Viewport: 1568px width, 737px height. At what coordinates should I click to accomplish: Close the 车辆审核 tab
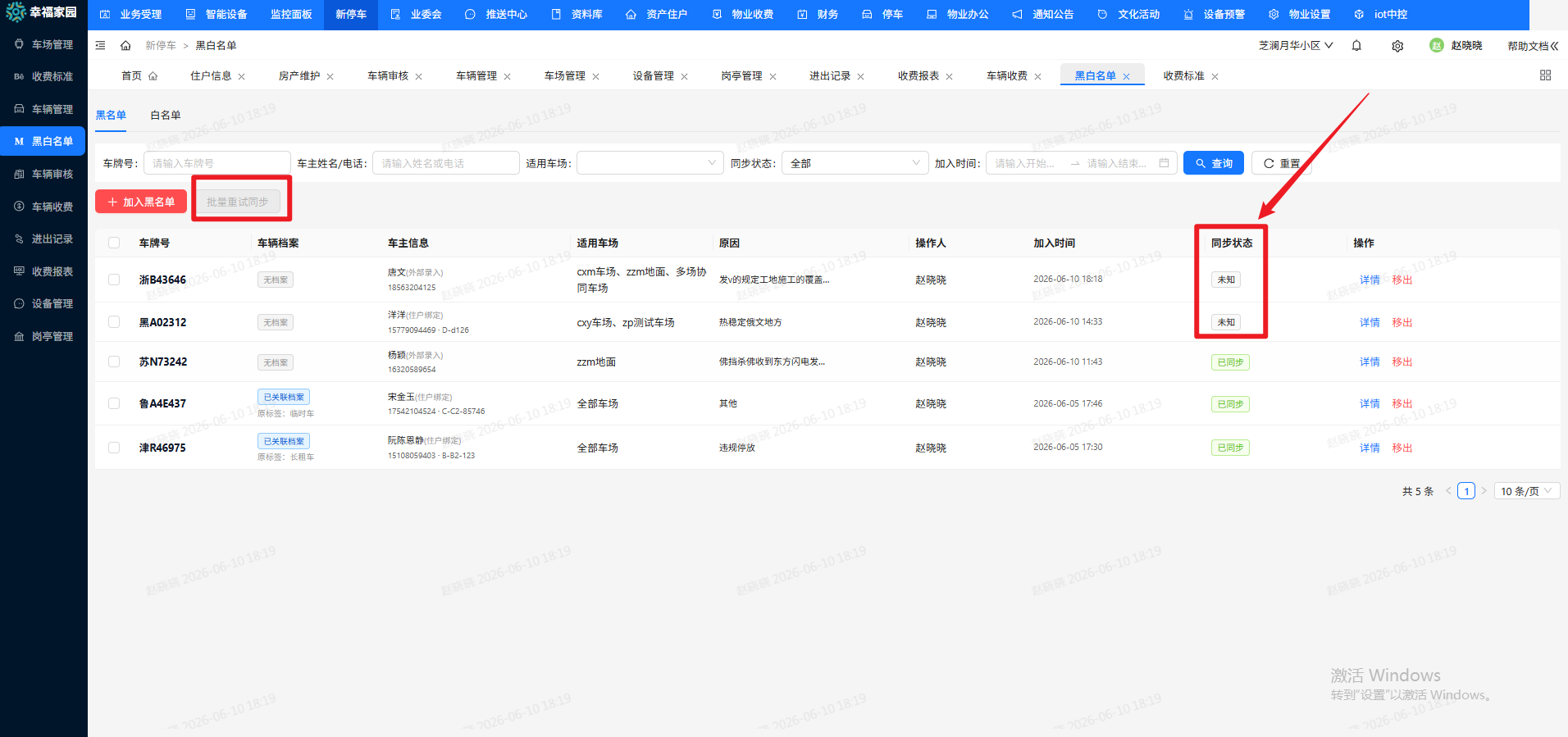[419, 76]
